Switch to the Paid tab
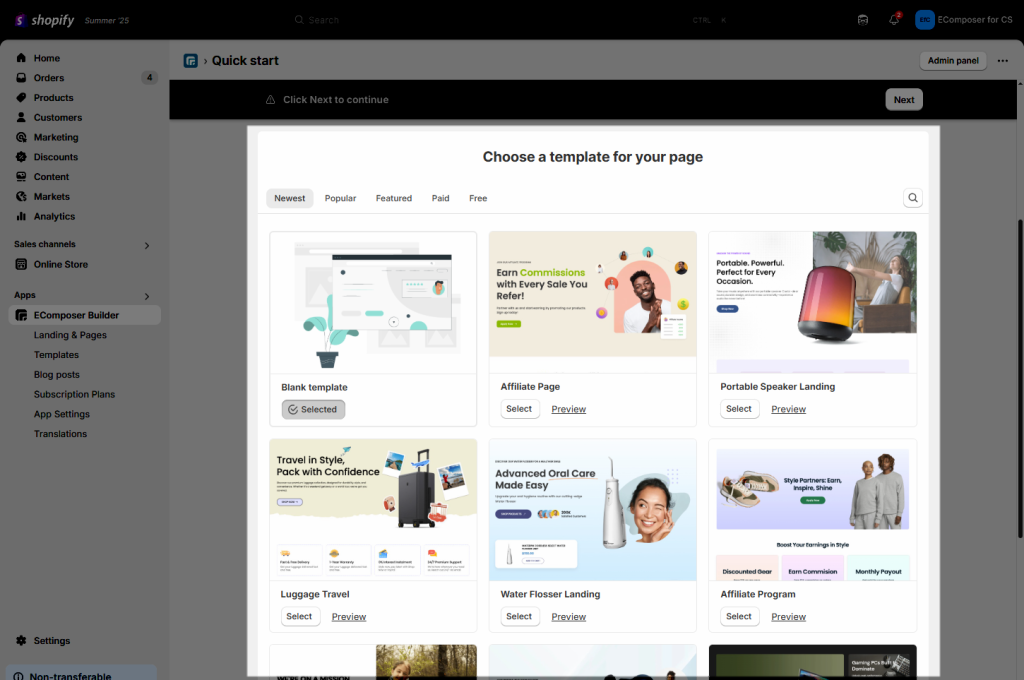1024x680 pixels. point(440,198)
